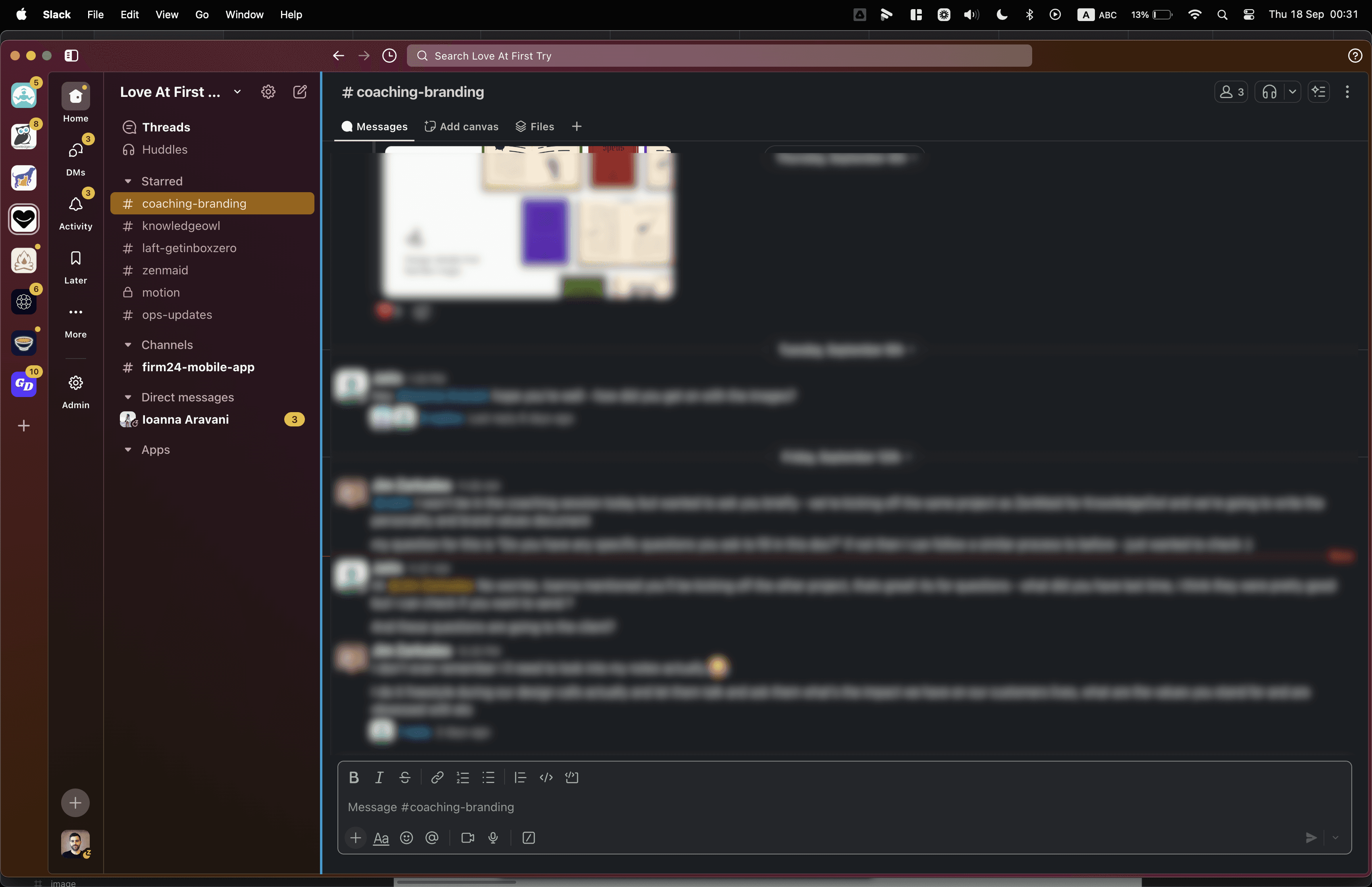Collapse the Starred section
The image size is (1372, 887).
128,181
